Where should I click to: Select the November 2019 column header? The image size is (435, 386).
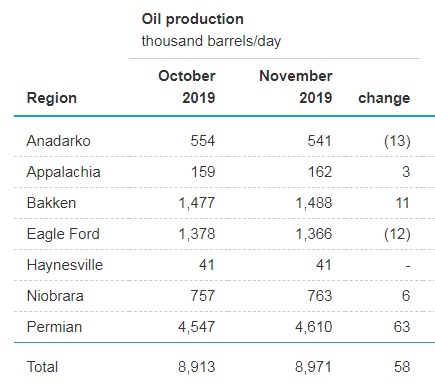tap(296, 87)
